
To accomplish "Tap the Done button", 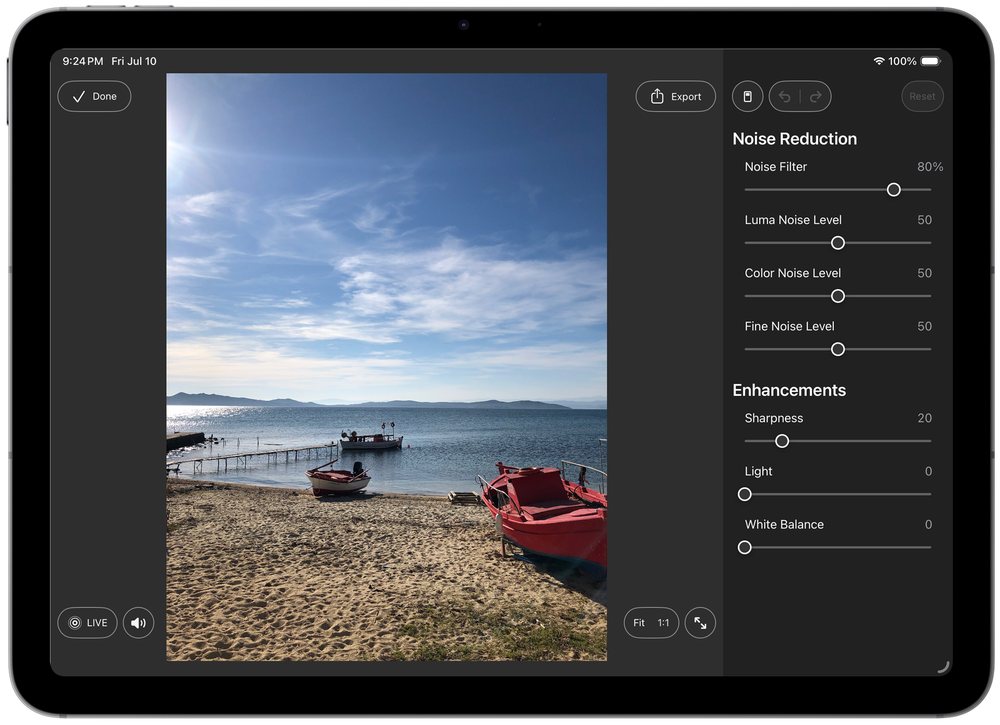I will pyautogui.click(x=94, y=96).
